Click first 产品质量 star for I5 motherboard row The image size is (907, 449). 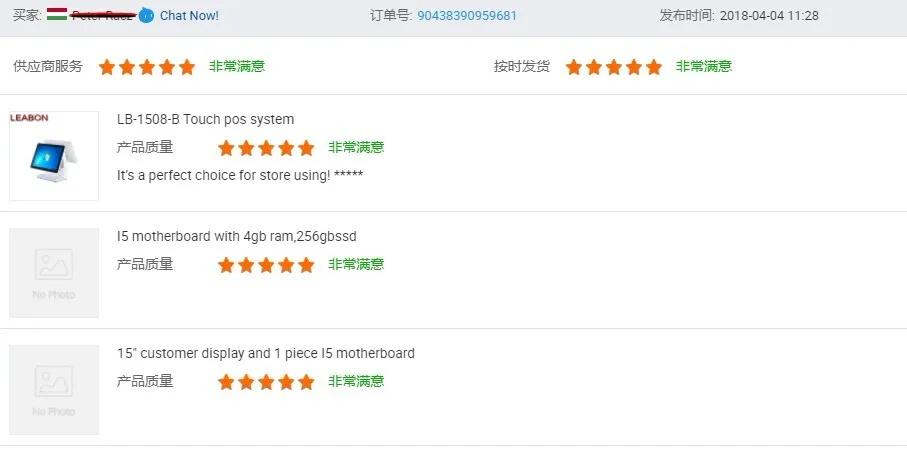tap(226, 265)
